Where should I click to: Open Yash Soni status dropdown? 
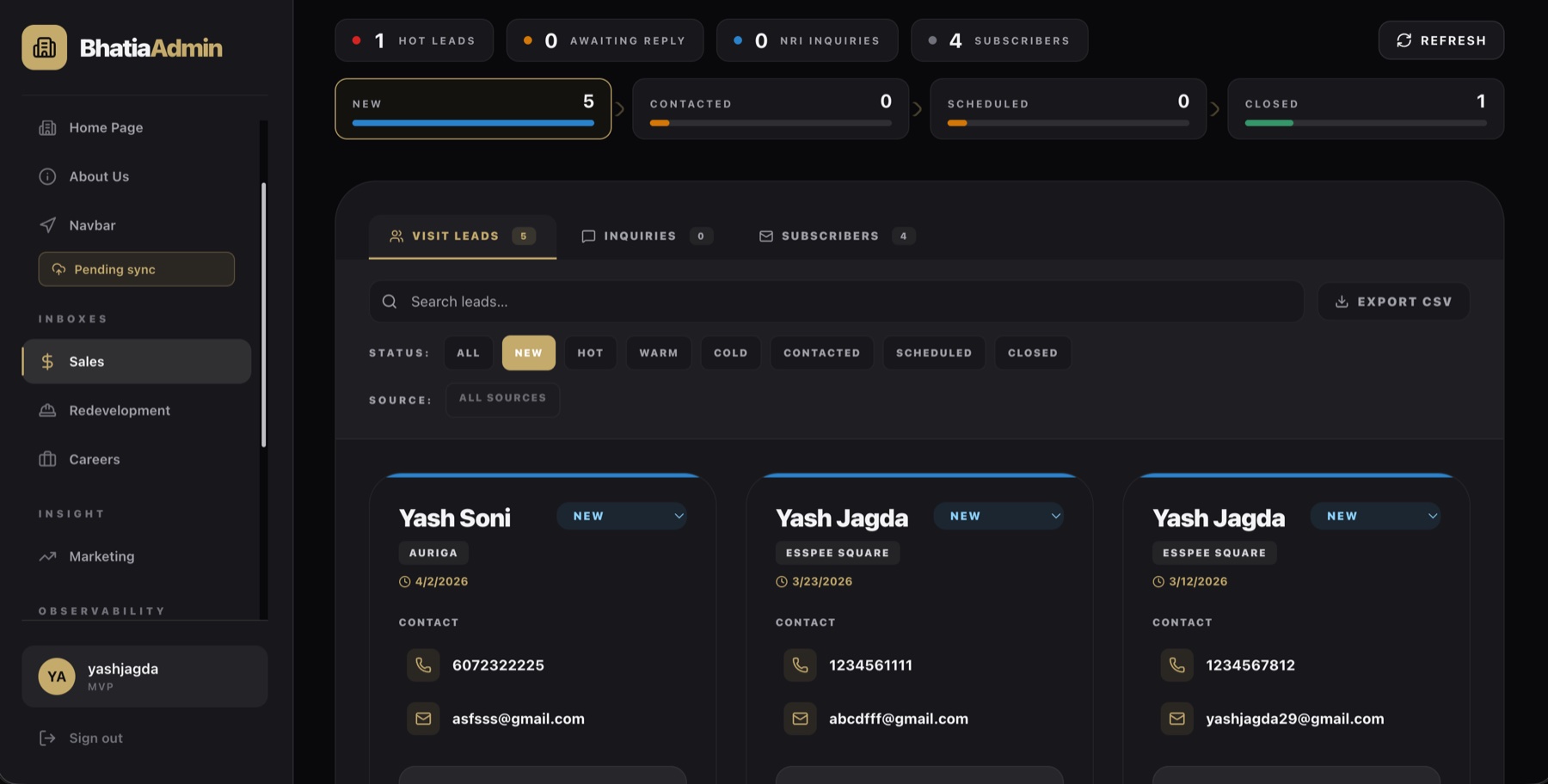[622, 516]
